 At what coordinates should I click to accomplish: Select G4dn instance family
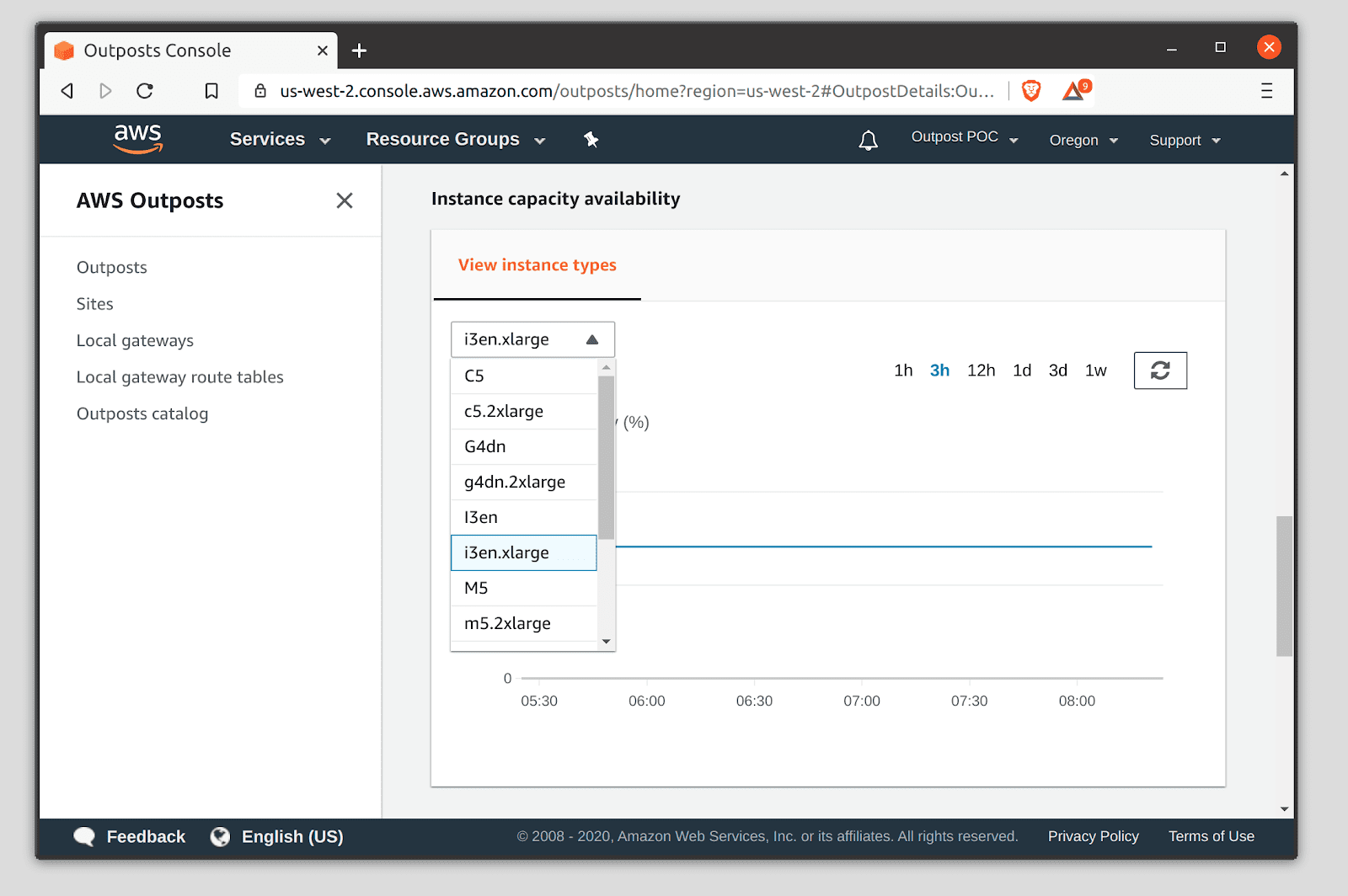[x=524, y=446]
